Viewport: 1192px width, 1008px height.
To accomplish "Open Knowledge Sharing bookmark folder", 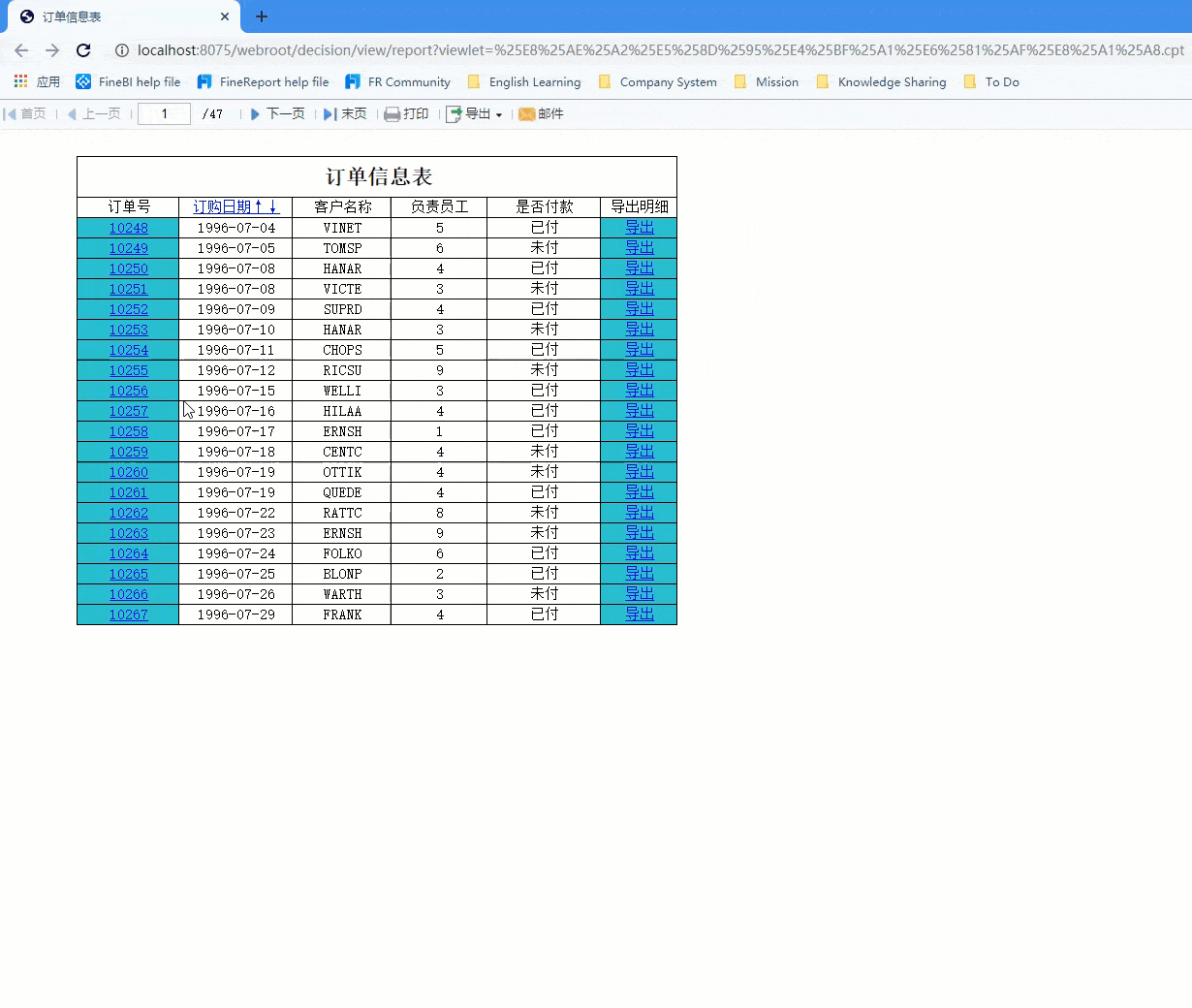I will 881,81.
